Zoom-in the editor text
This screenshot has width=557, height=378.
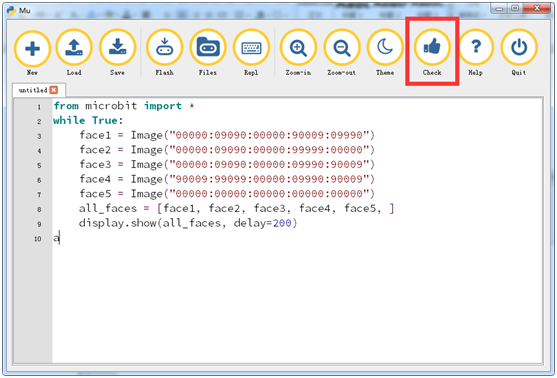(x=298, y=53)
